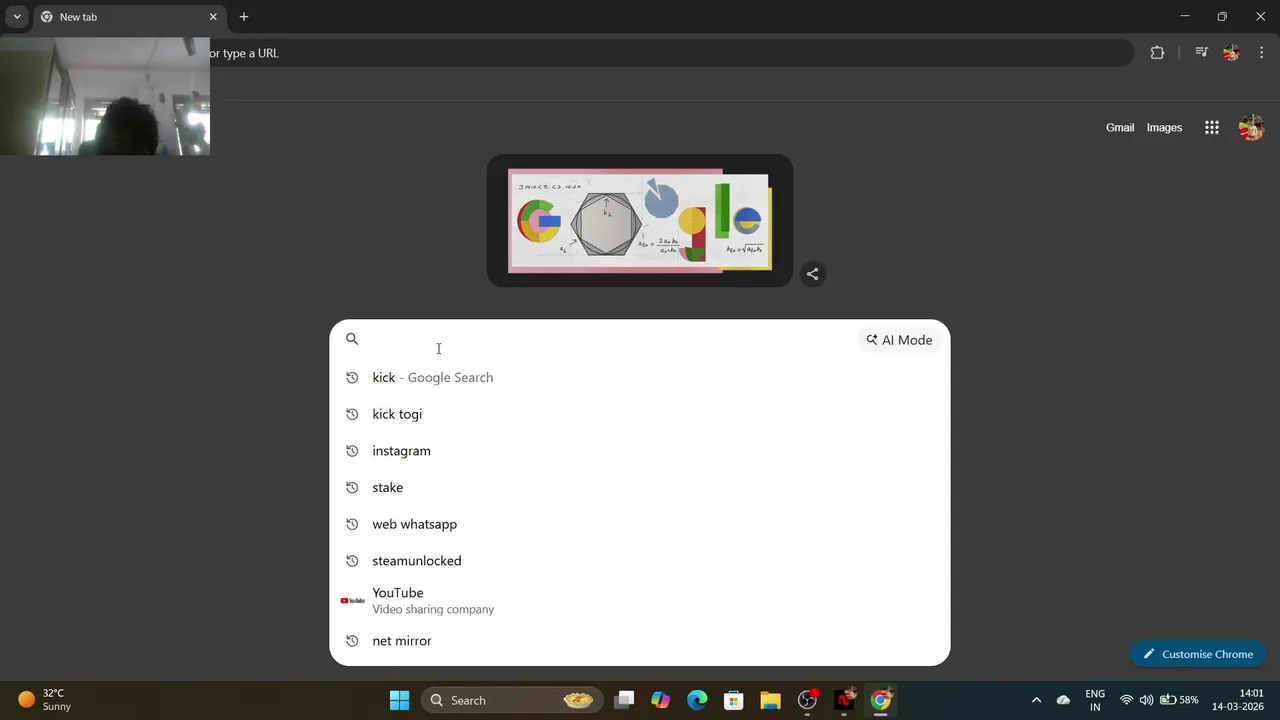Open the Chrome tab search dropdown arrow
The width and height of the screenshot is (1280, 720).
(x=17, y=17)
